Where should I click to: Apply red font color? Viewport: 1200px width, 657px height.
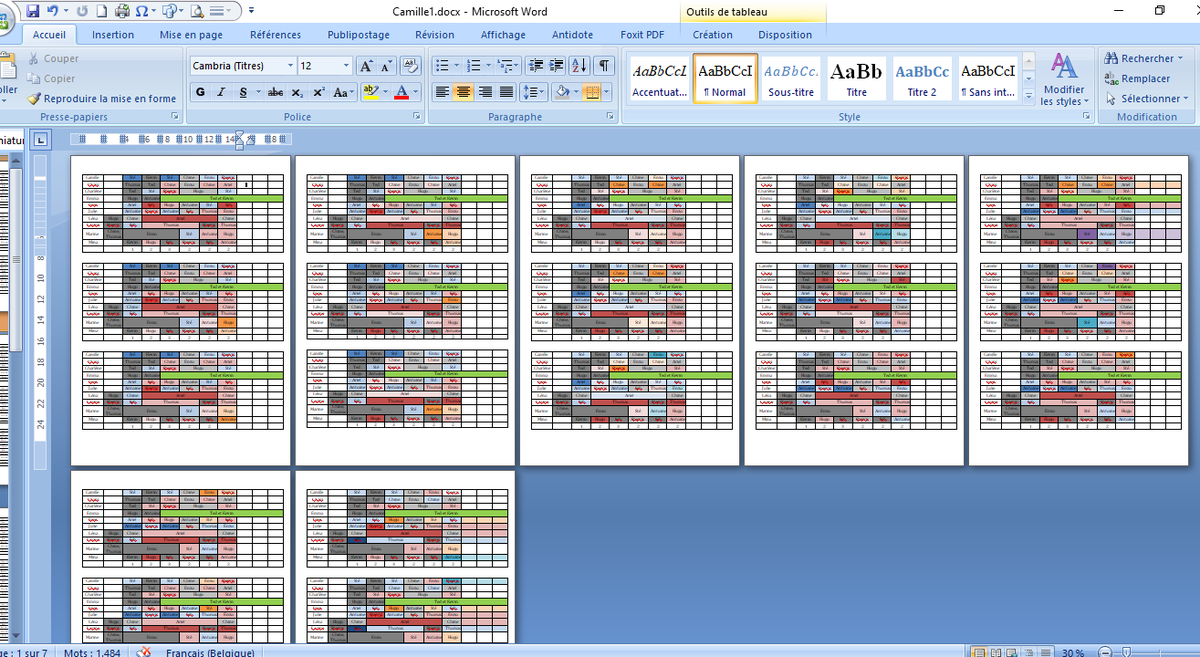pyautogui.click(x=401, y=92)
